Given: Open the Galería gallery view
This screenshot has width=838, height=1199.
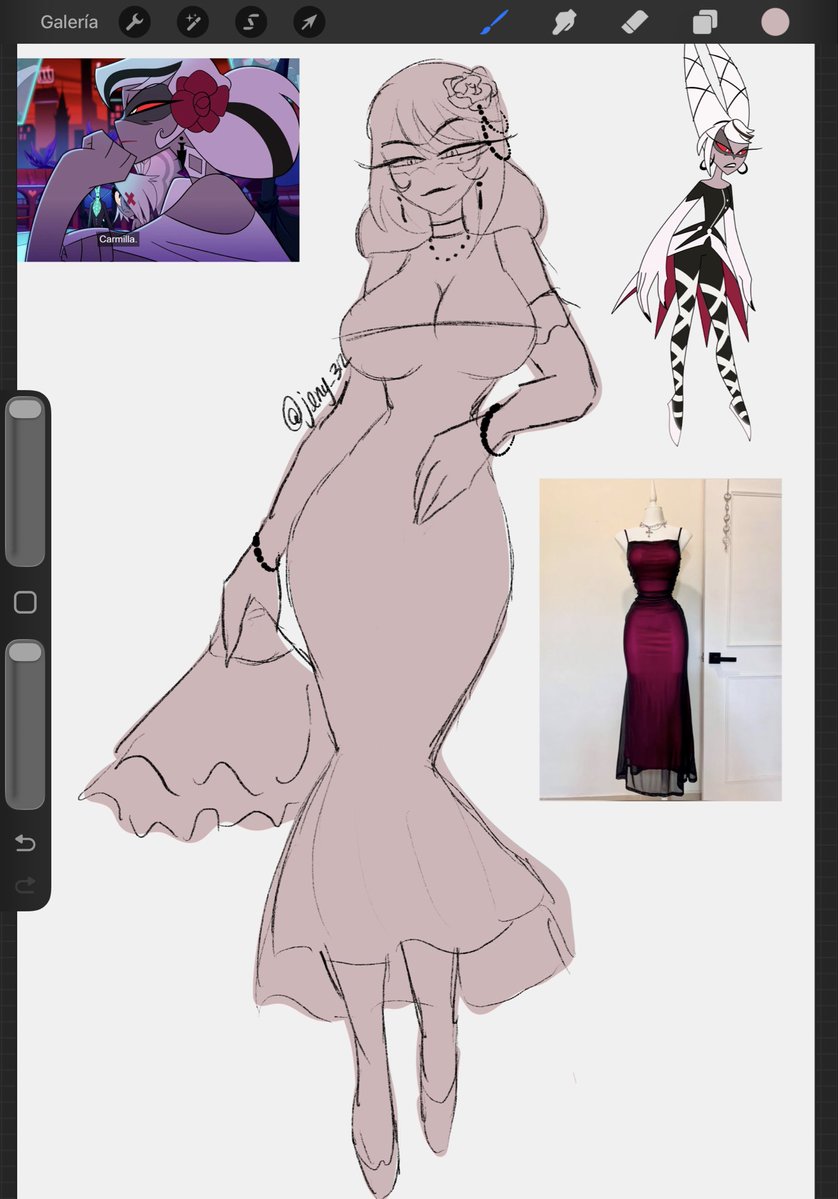Looking at the screenshot, I should [69, 22].
